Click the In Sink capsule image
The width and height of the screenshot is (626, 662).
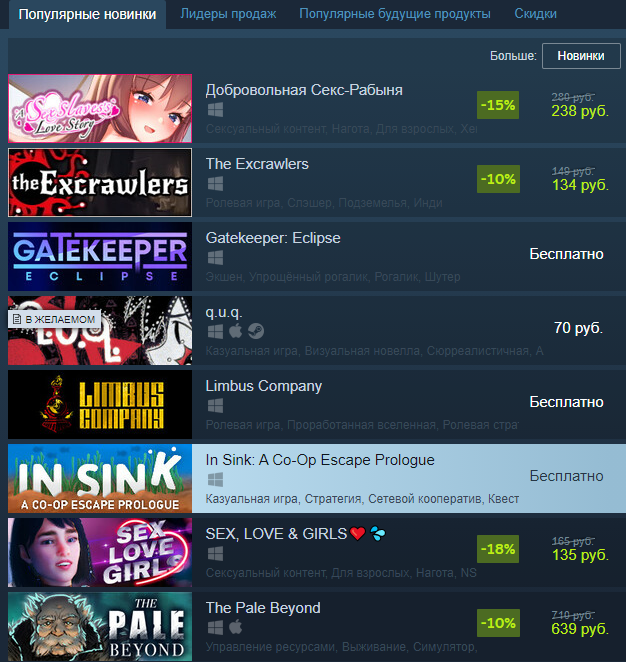point(100,478)
